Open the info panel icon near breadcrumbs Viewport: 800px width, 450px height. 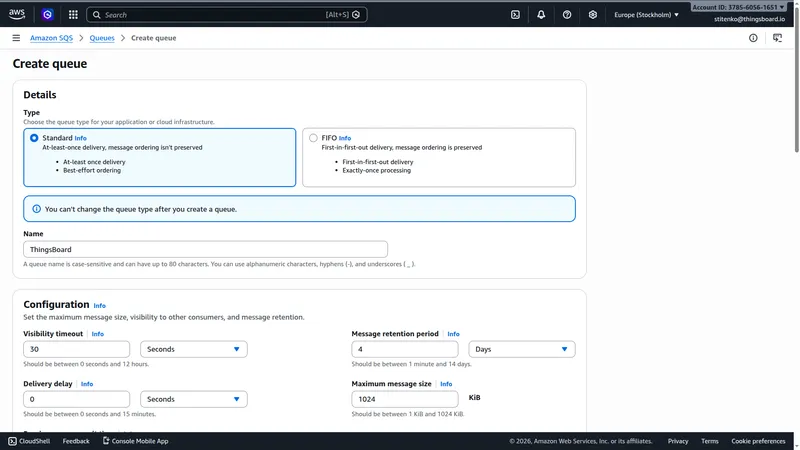[x=753, y=38]
